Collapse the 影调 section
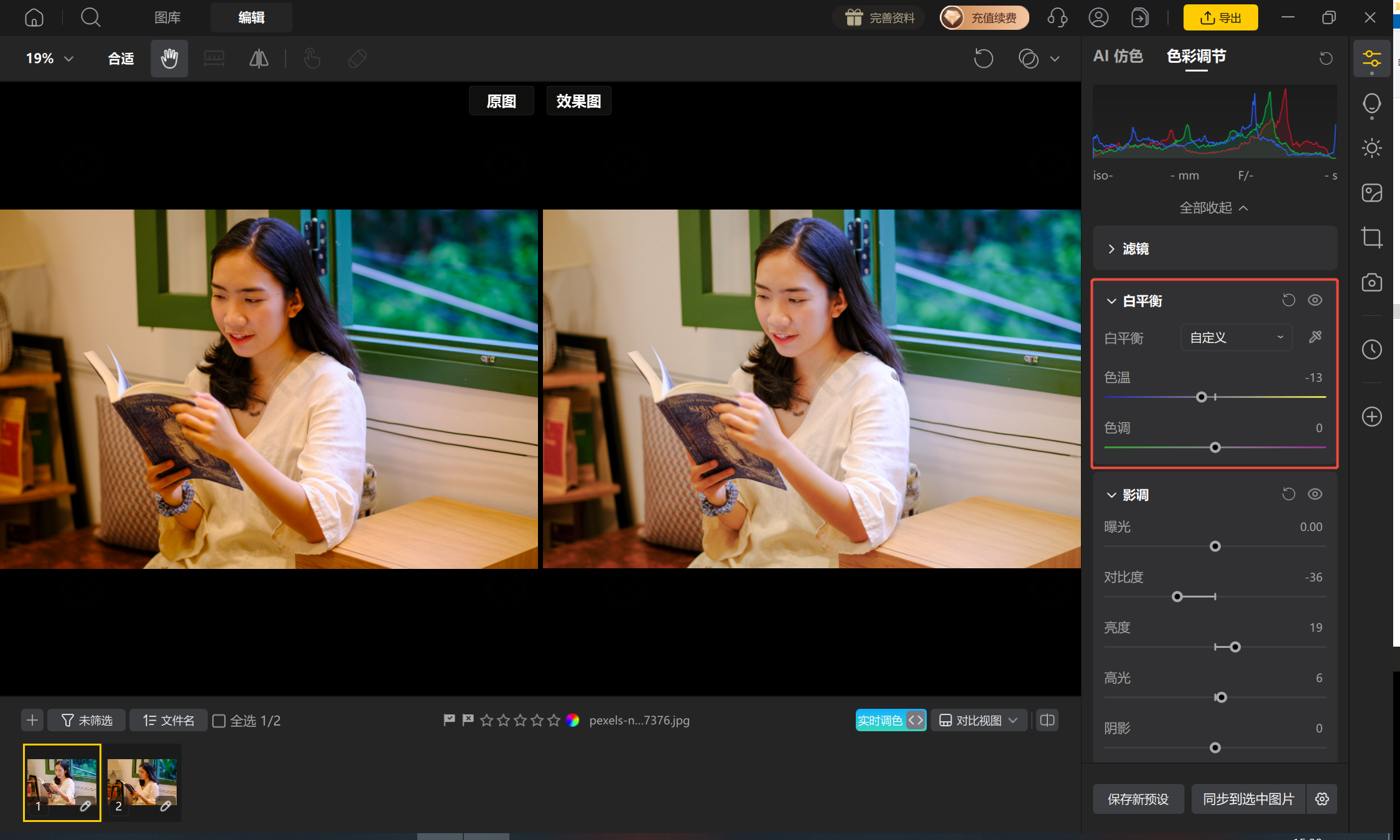Viewport: 1400px width, 840px height. tap(1111, 495)
